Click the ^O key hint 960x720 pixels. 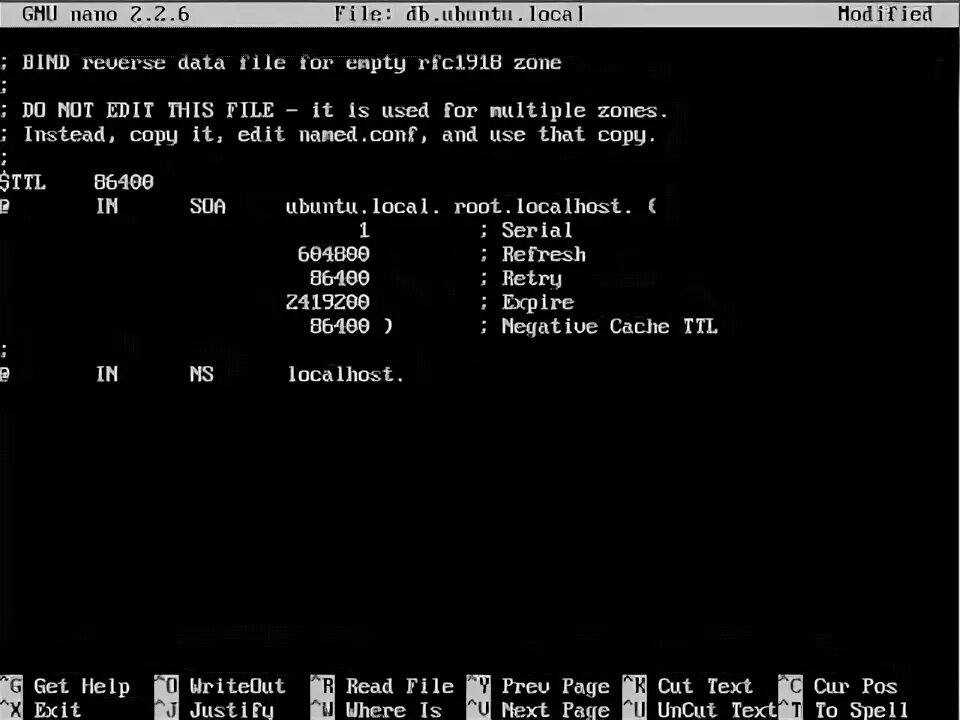166,686
